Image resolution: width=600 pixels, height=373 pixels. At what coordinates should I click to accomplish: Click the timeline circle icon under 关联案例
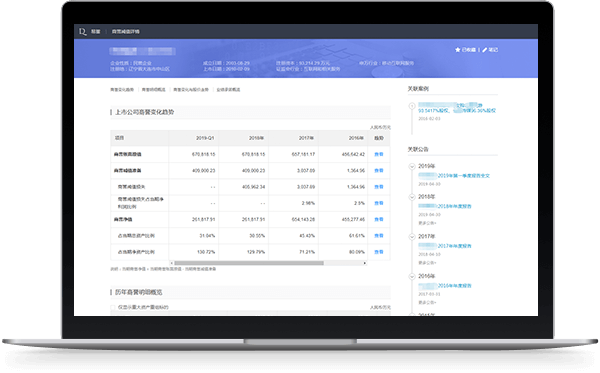[x=412, y=106]
